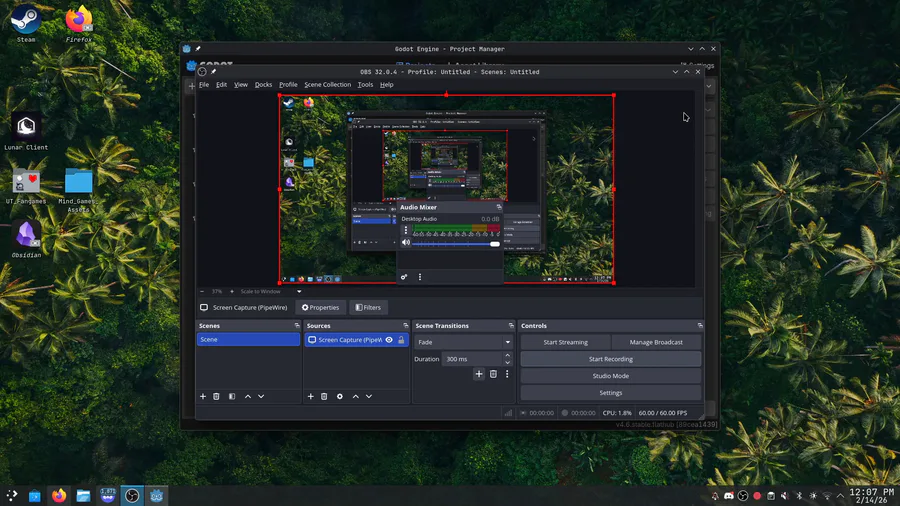Expand hidden system tray icons arrow
Screen dimensions: 900x506
pos(840,496)
